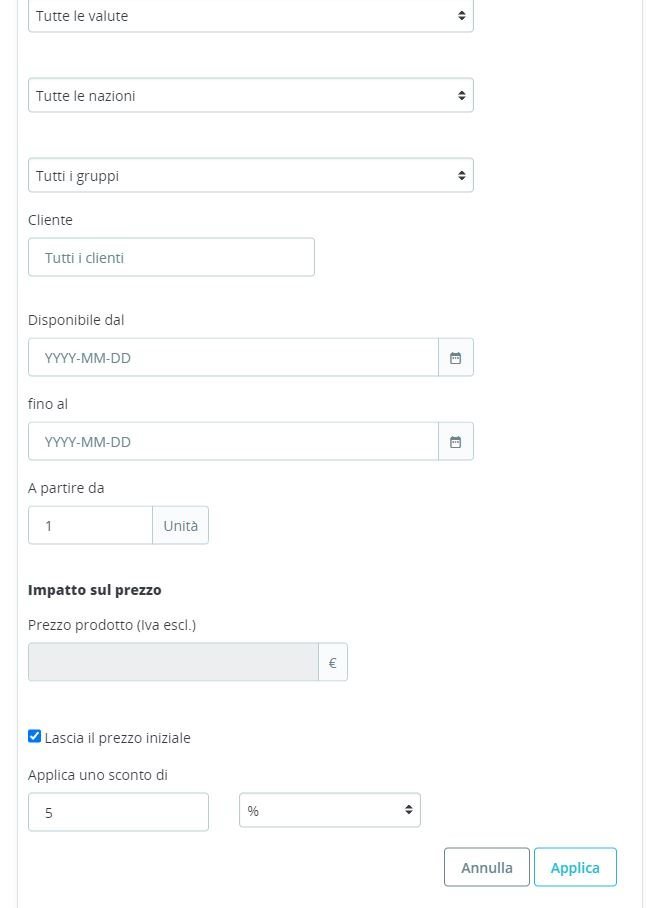Click the Annulla button
The height and width of the screenshot is (908, 647).
(487, 867)
